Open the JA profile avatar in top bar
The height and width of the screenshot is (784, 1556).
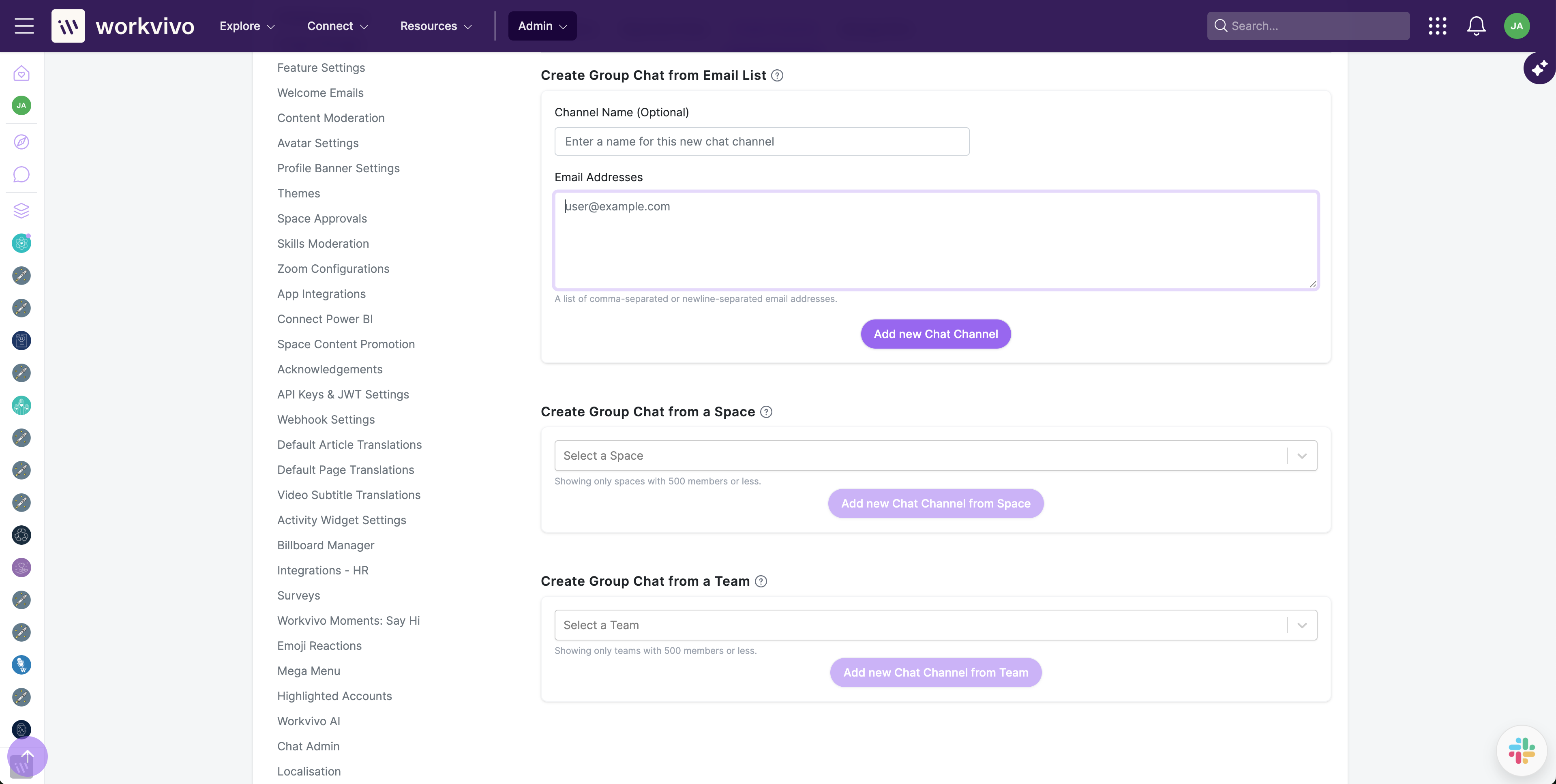pyautogui.click(x=1517, y=26)
